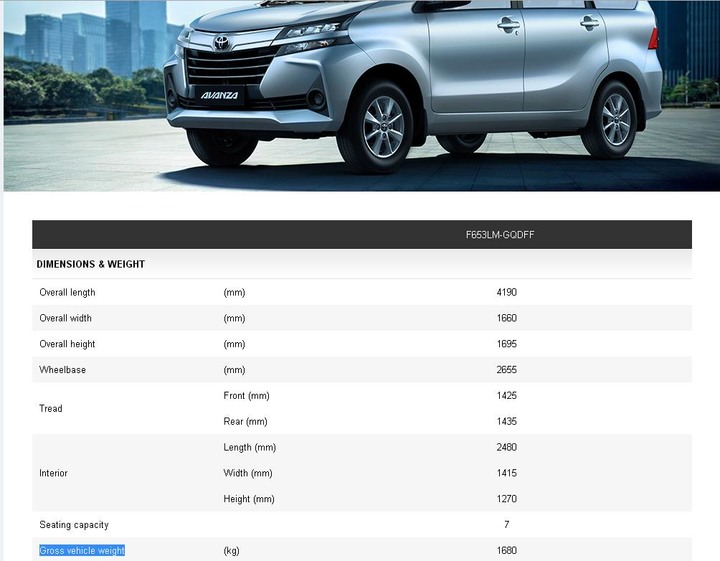Click the 1425 front tread value
The width and height of the screenshot is (720, 561).
pos(506,395)
